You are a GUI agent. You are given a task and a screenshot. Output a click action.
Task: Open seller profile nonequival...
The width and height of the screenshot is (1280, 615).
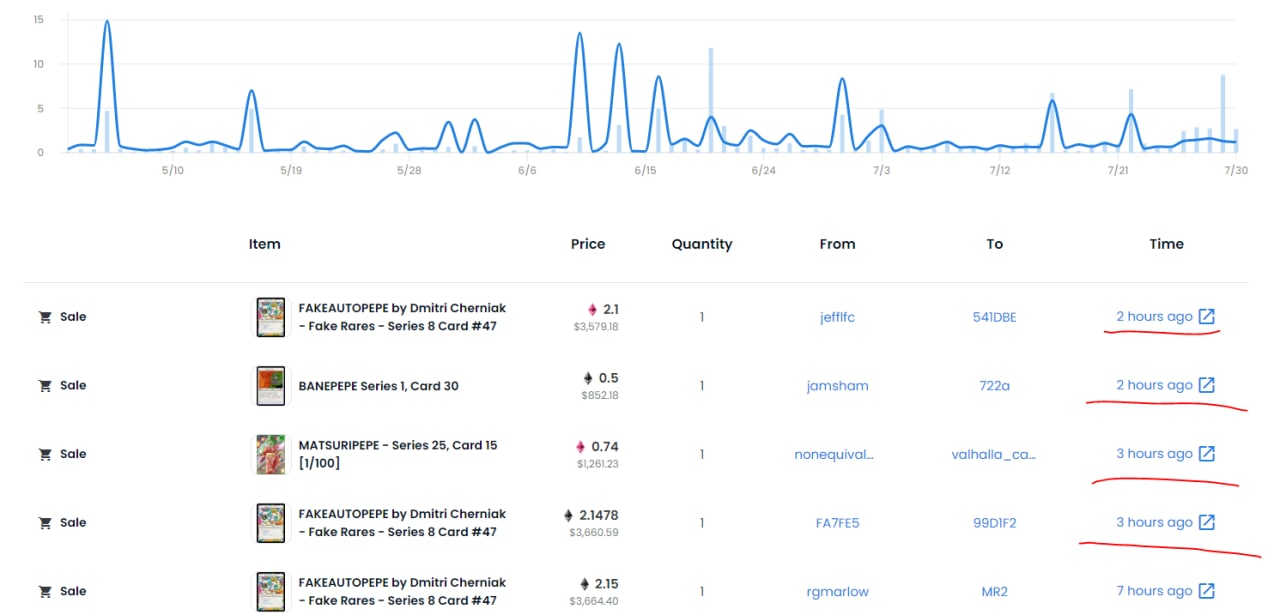pyautogui.click(x=834, y=454)
